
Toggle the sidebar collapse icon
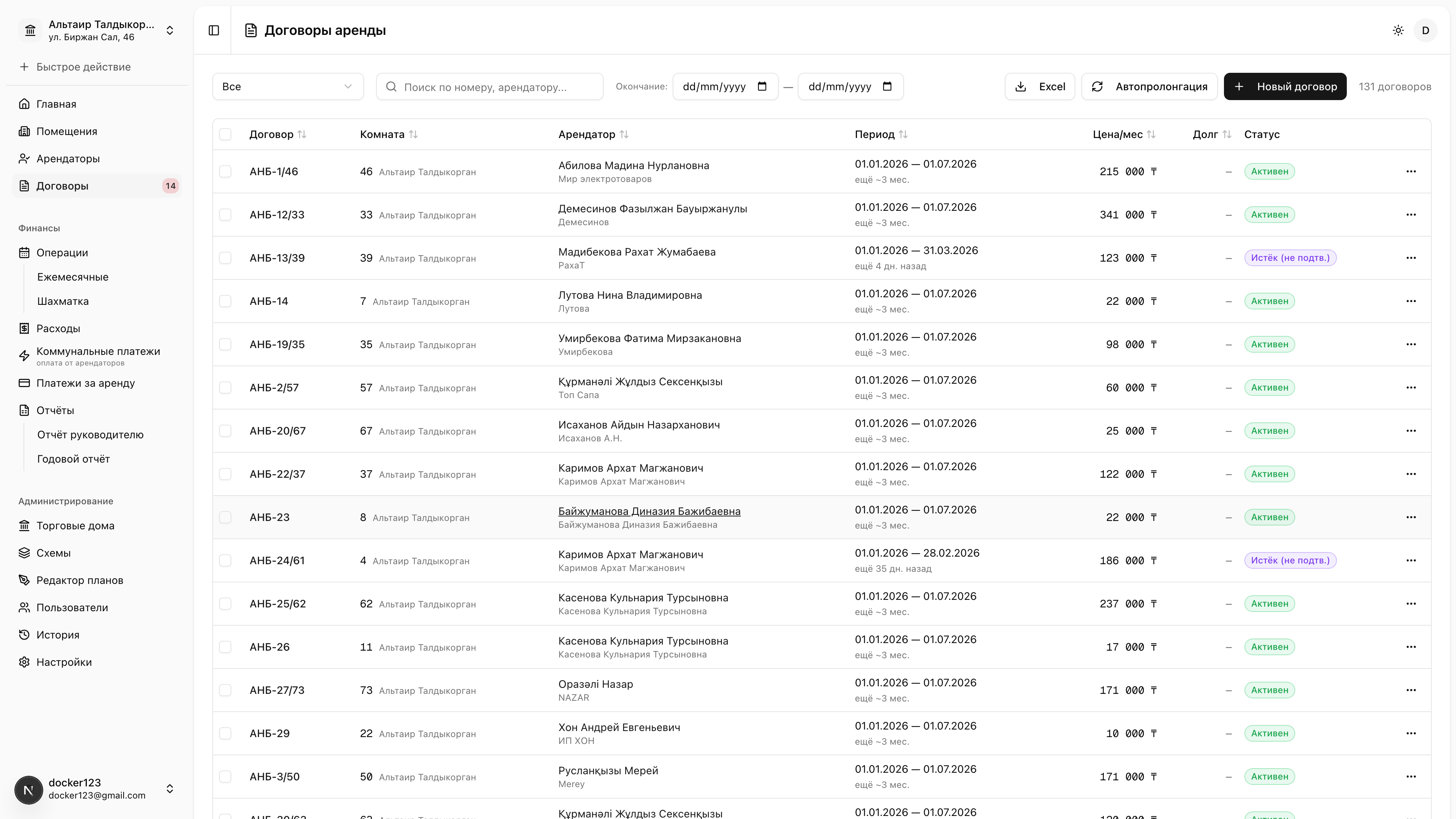213,30
